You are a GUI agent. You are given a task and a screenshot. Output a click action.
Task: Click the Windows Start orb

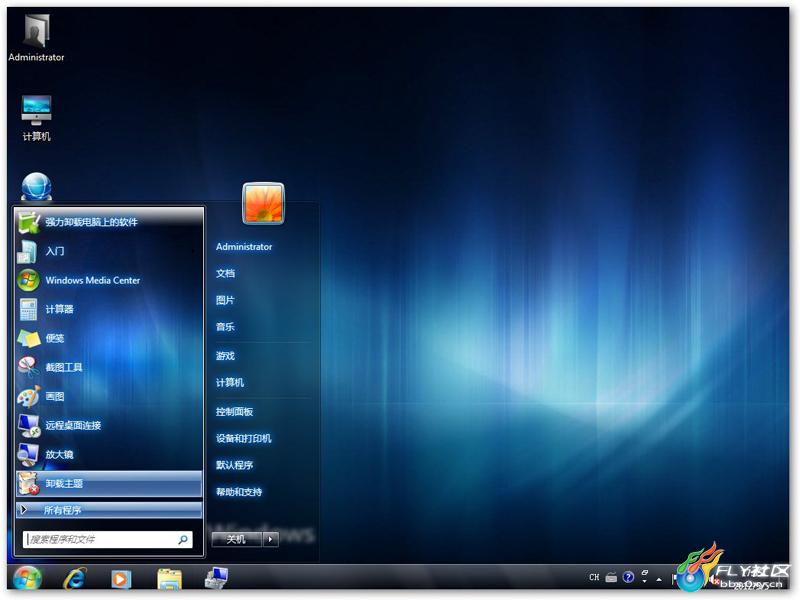tap(28, 579)
